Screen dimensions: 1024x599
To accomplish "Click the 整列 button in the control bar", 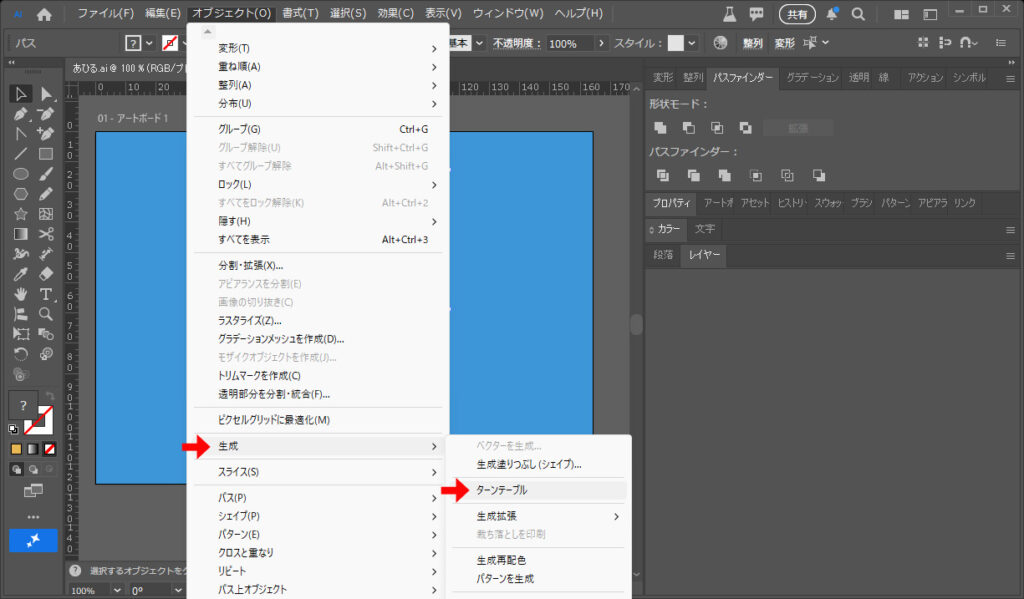I will (752, 44).
